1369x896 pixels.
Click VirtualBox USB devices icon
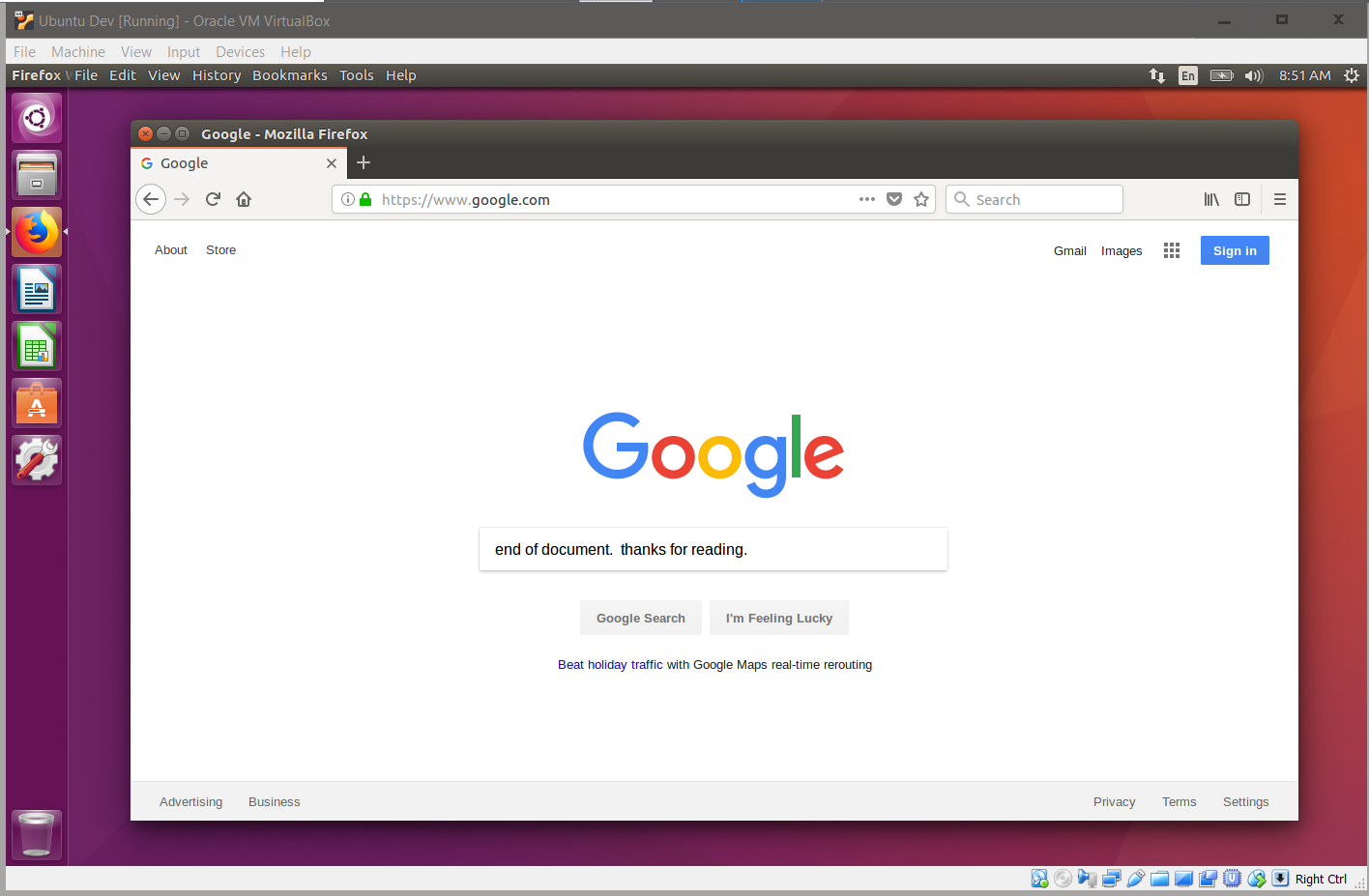(x=1136, y=879)
